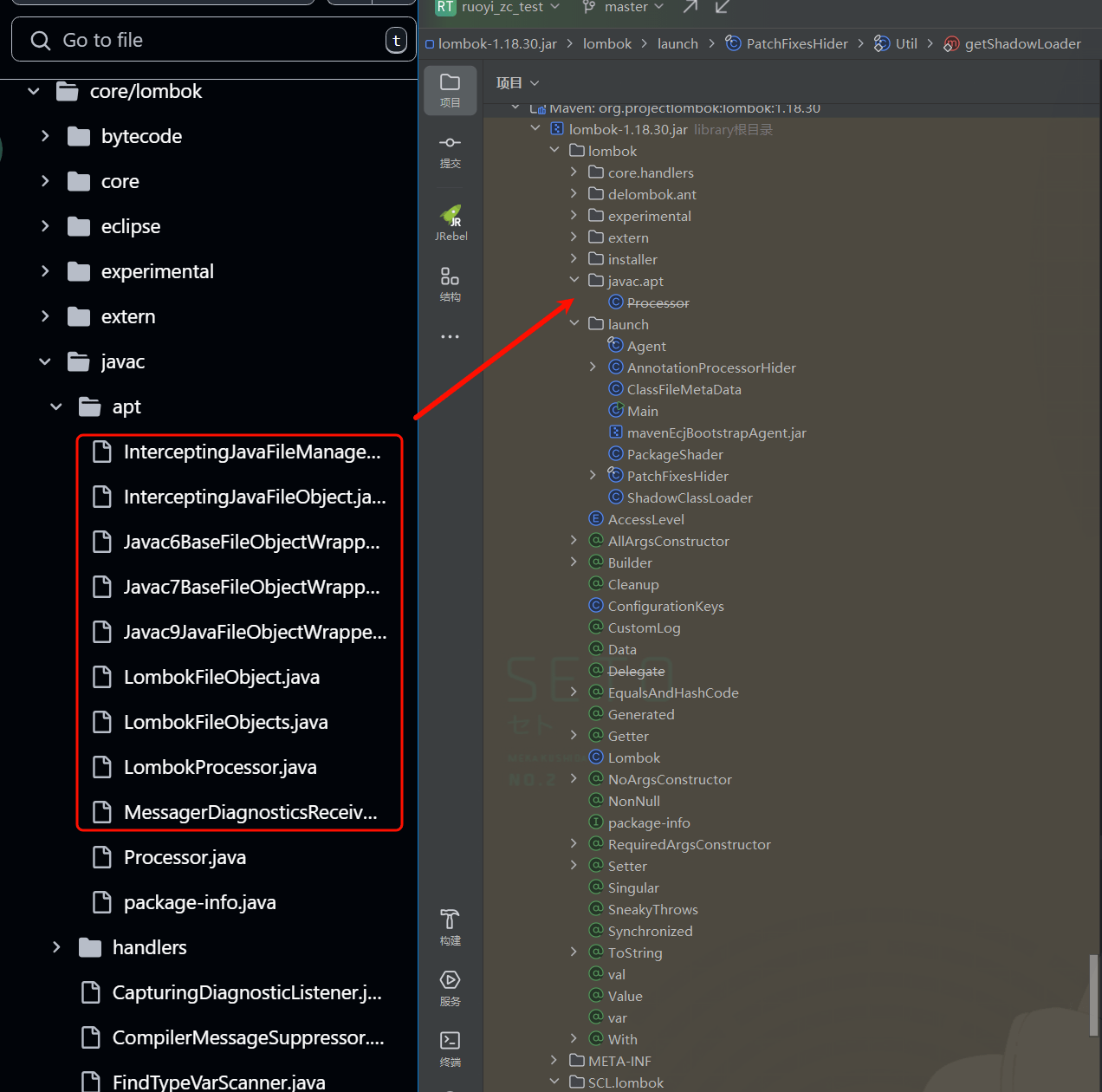Select the Data annotation in project tree
Image resolution: width=1102 pixels, height=1092 pixels.
click(622, 649)
